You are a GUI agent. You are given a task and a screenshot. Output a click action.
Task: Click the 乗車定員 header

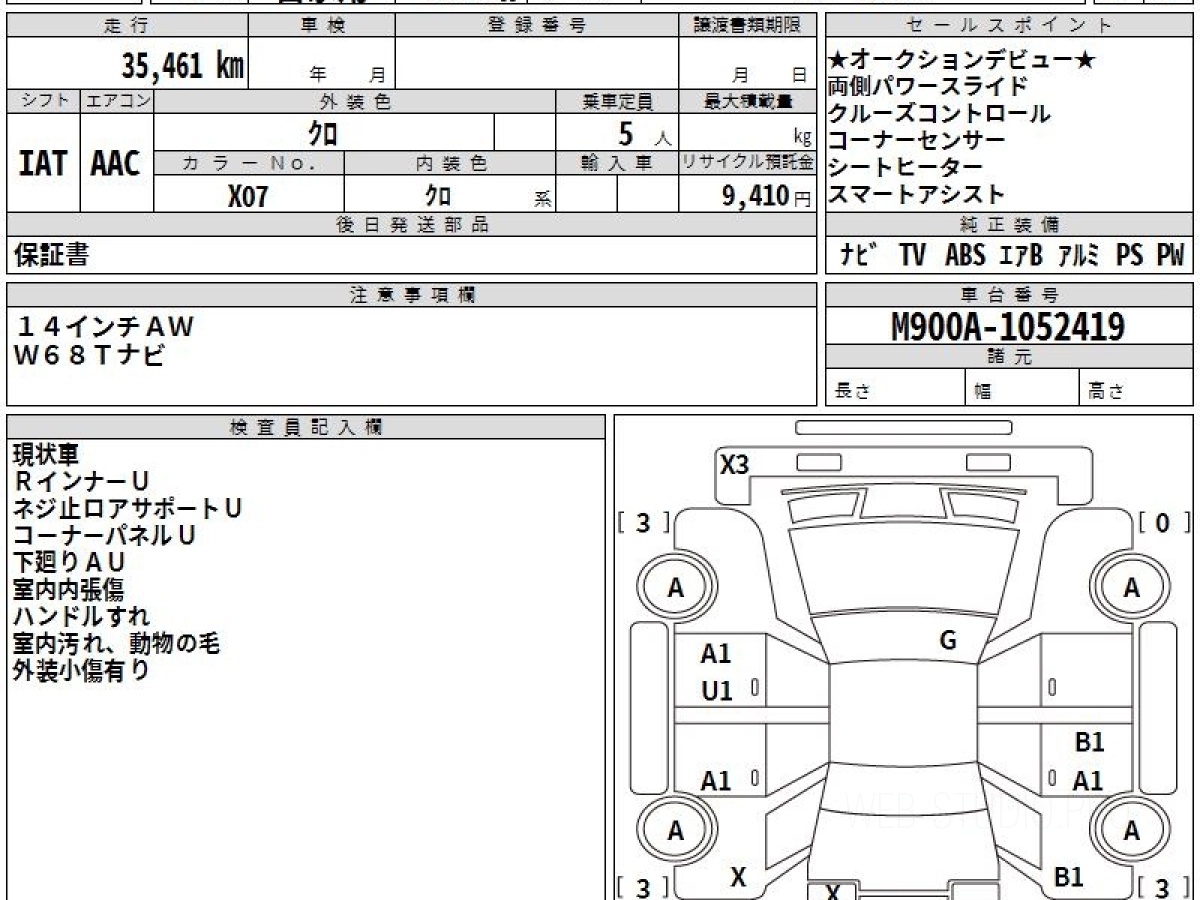click(x=617, y=101)
